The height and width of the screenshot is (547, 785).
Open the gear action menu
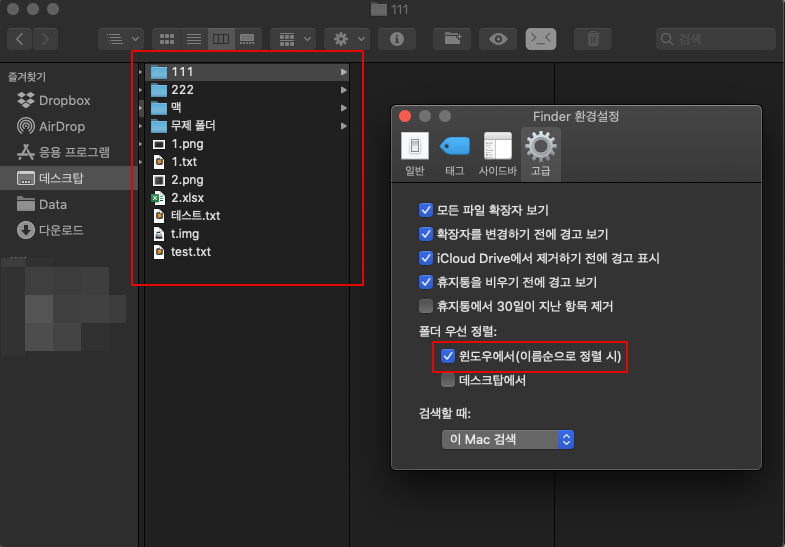[347, 39]
